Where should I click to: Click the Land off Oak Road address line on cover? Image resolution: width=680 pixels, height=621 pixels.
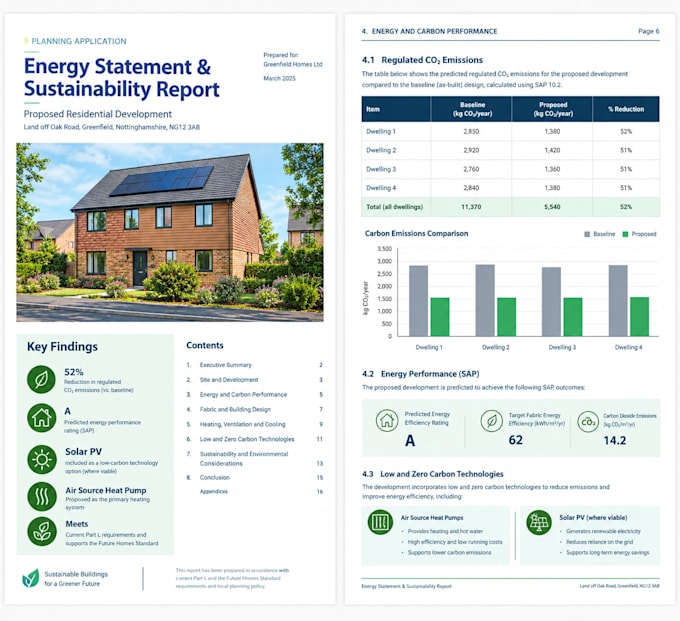(111, 127)
